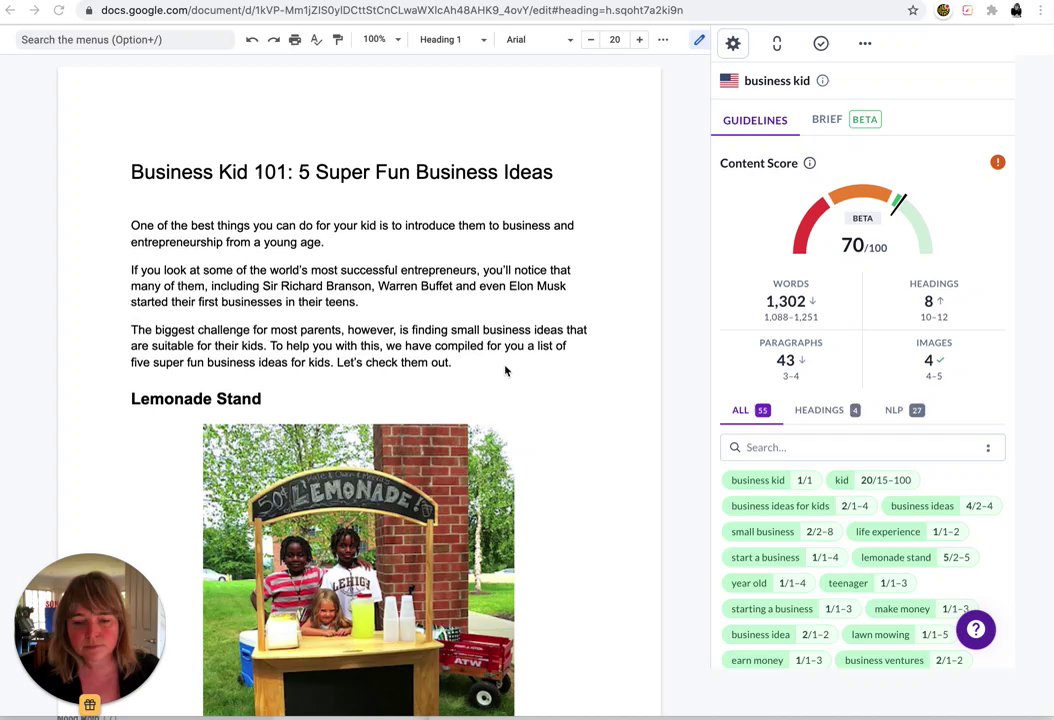Image resolution: width=1054 pixels, height=720 pixels.
Task: Click the Undo arrow in Docs toolbar
Action: tap(252, 40)
